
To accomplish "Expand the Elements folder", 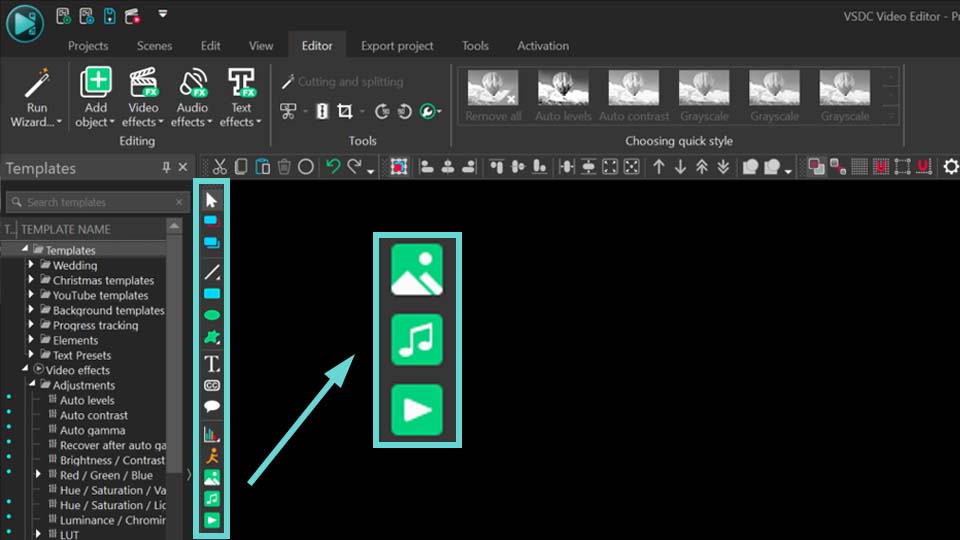I will tap(31, 339).
